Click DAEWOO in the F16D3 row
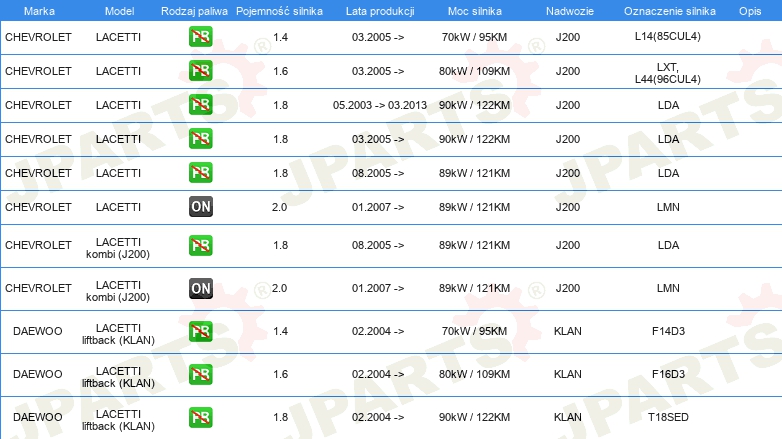The height and width of the screenshot is (439, 782). [x=37, y=374]
